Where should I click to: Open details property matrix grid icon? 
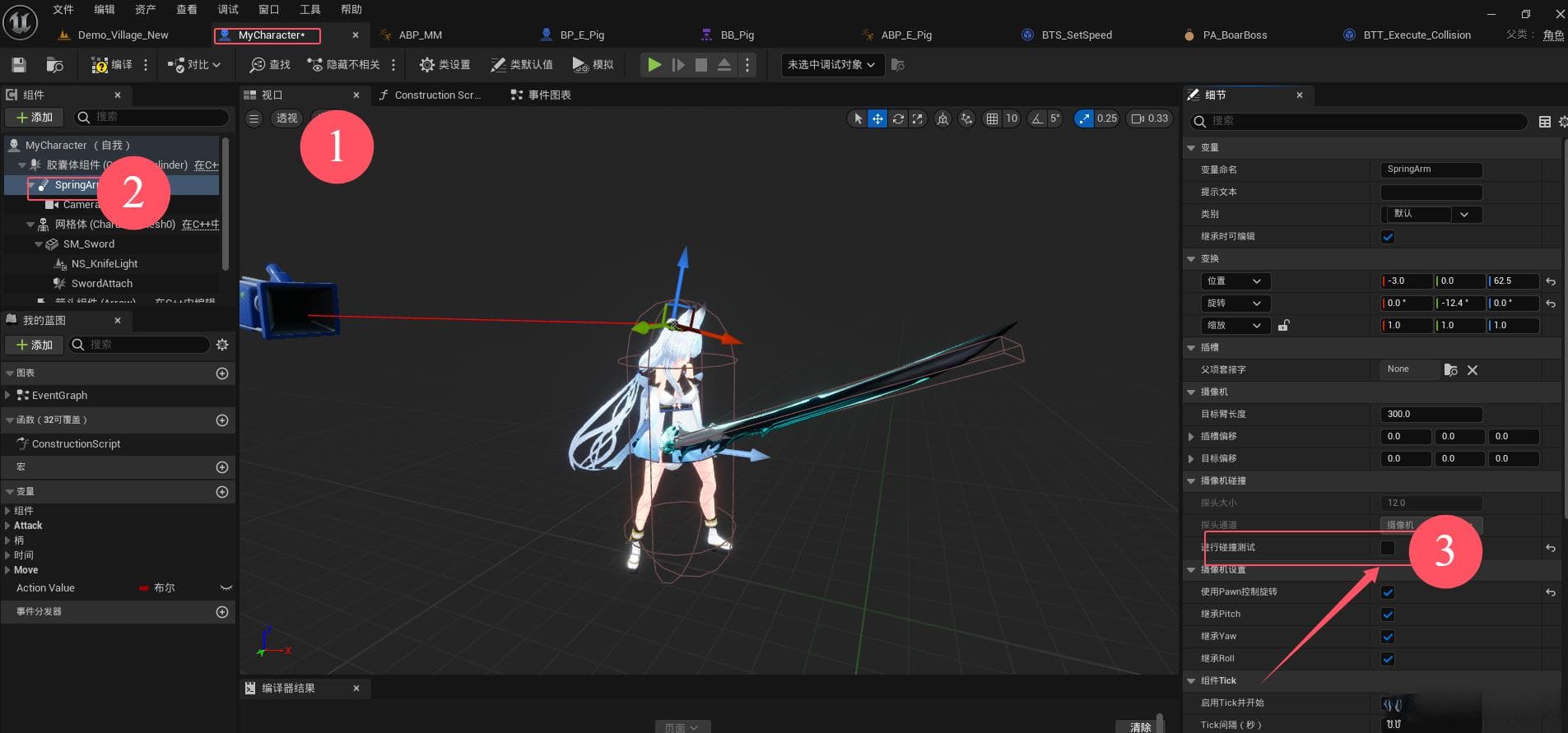[x=1545, y=122]
